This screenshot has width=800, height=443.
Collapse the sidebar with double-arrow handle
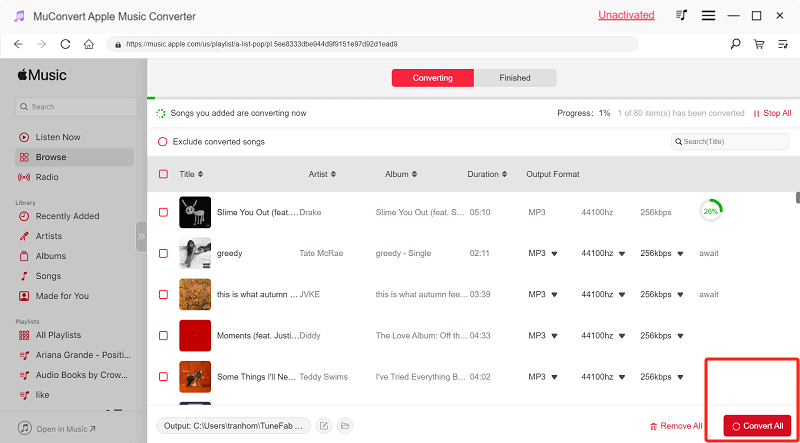pyautogui.click(x=141, y=237)
